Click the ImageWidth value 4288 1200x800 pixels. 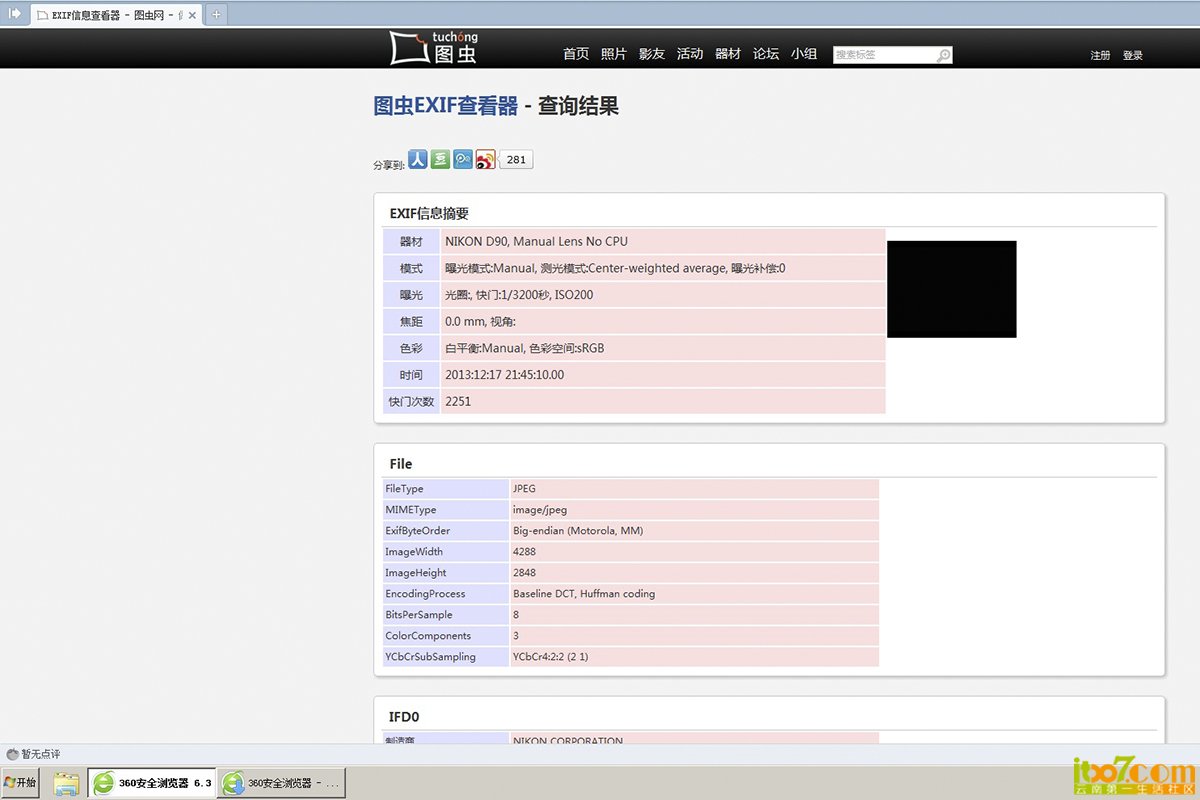pyautogui.click(x=524, y=552)
